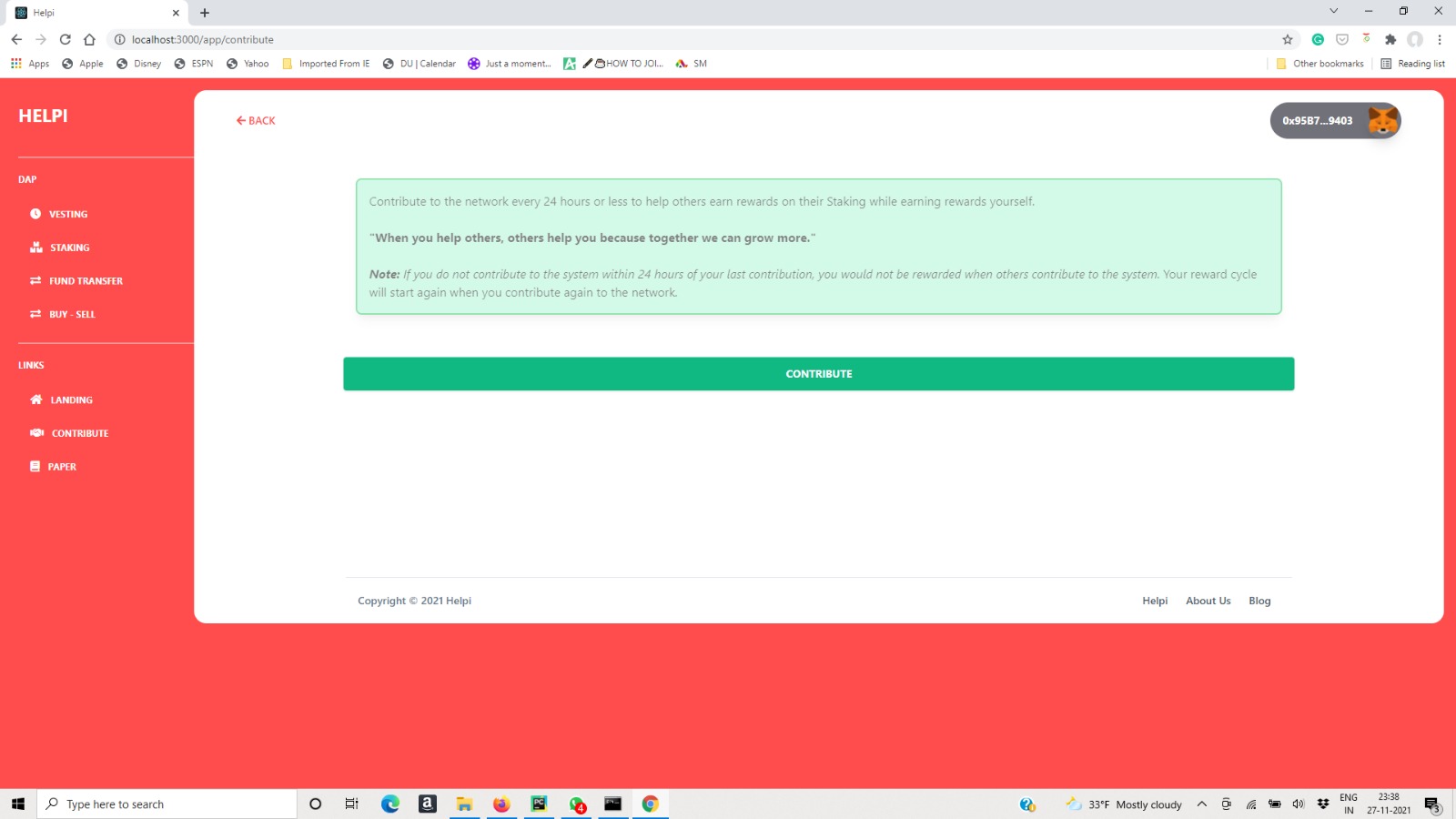The width and height of the screenshot is (1456, 819).
Task: Open Chrome three-dot menu
Action: tap(1440, 39)
